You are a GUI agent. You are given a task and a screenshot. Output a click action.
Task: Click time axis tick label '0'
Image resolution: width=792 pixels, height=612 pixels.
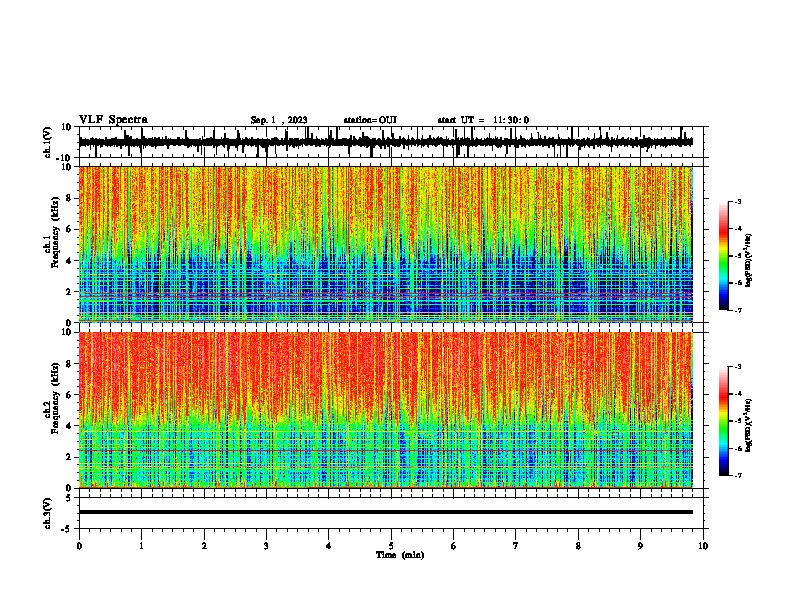(79, 546)
